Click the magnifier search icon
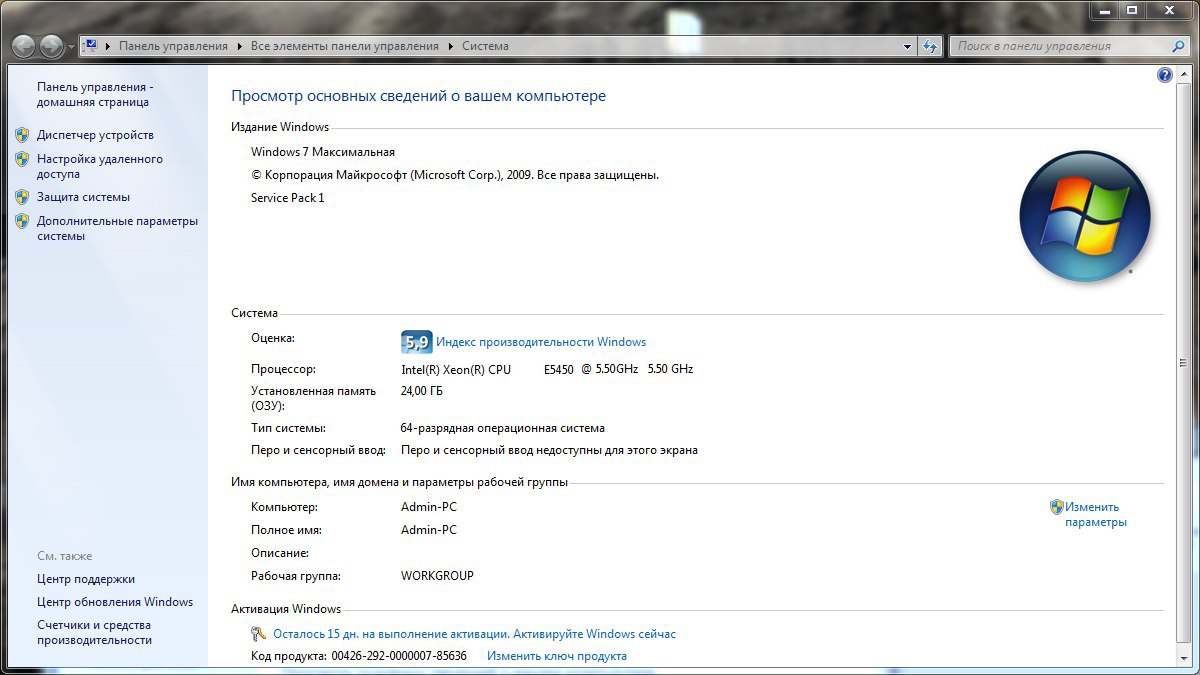 pyautogui.click(x=1178, y=46)
